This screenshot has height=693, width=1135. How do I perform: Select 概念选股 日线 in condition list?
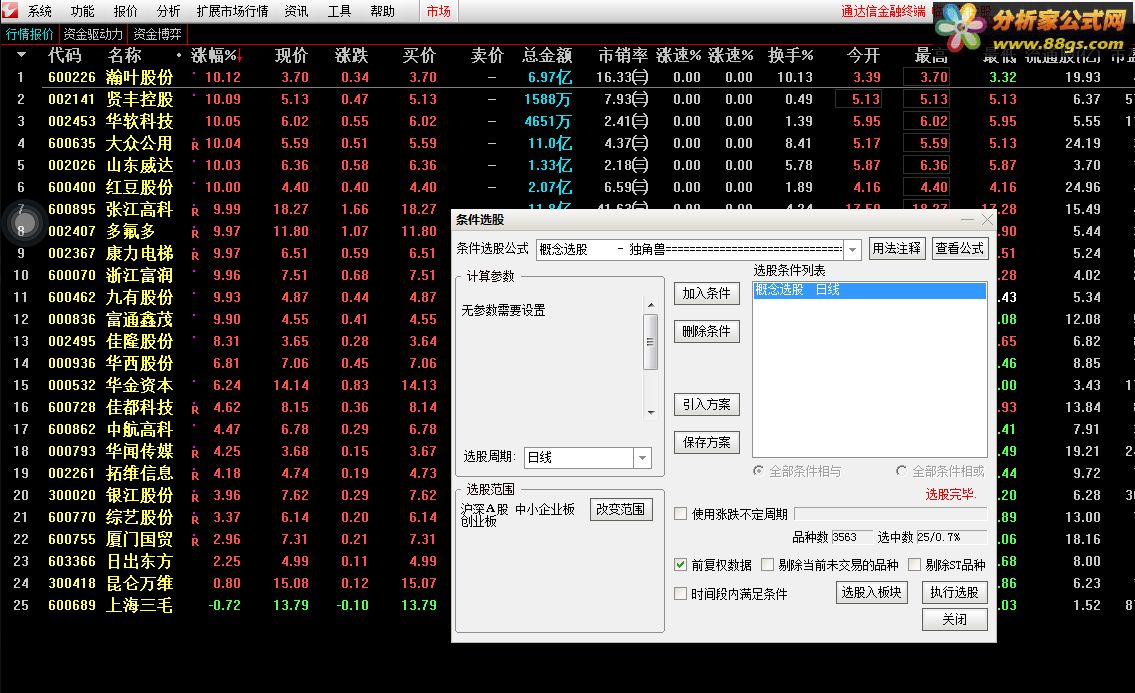coord(869,290)
